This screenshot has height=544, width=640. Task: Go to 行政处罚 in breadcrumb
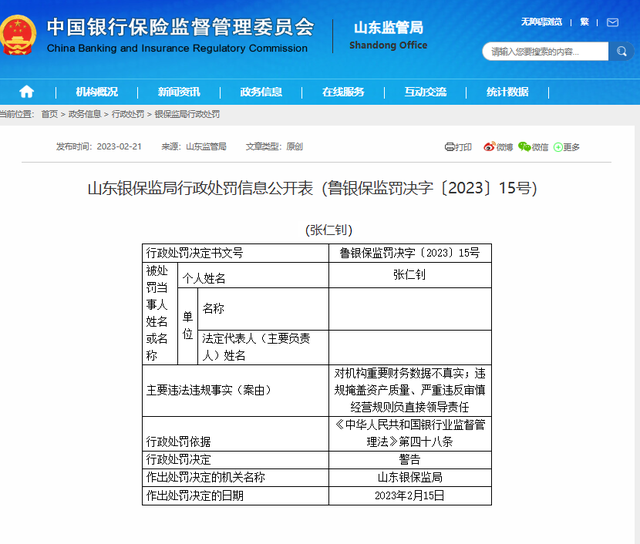[x=128, y=114]
